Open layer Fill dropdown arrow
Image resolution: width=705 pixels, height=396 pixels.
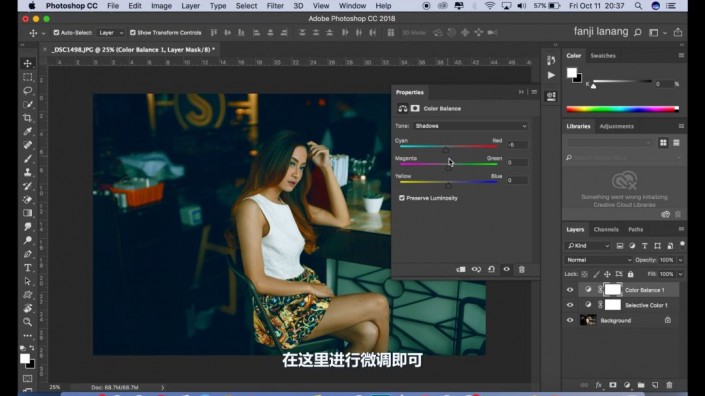click(680, 274)
